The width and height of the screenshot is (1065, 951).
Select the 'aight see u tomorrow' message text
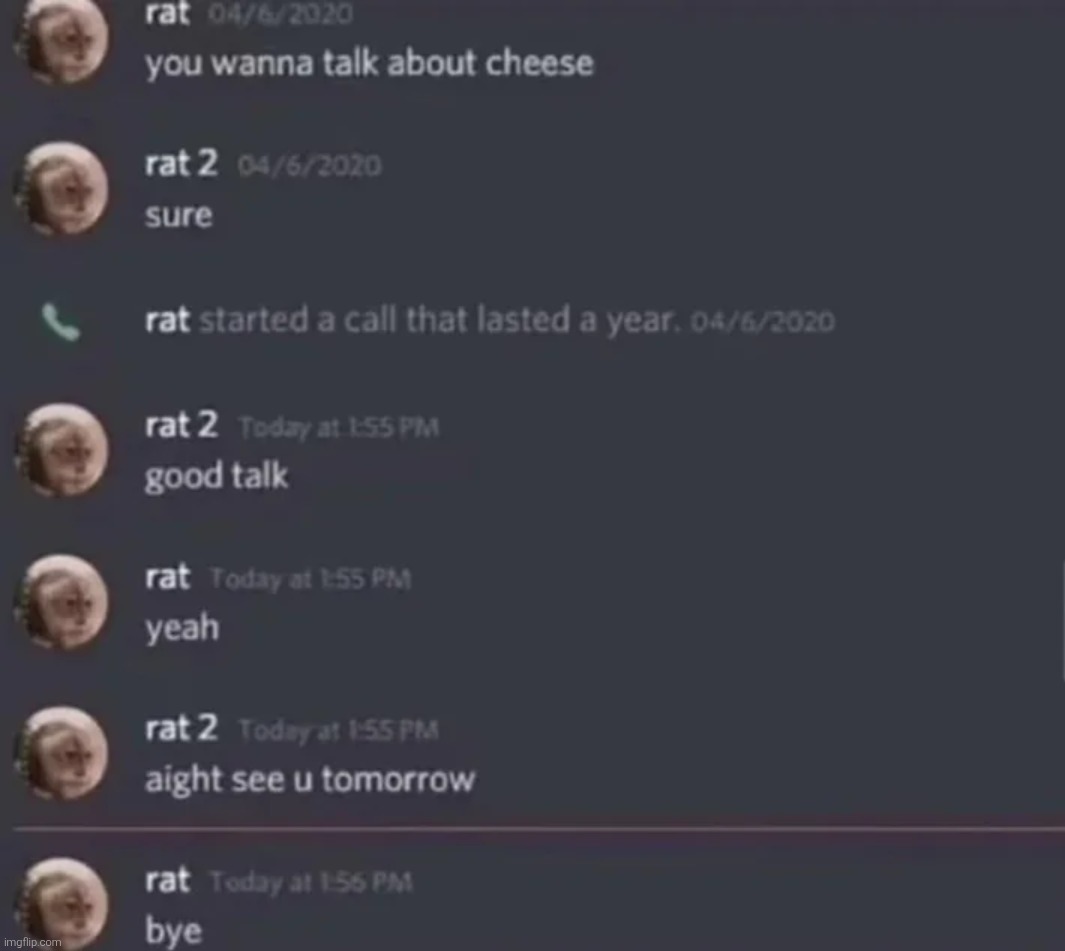click(x=310, y=780)
